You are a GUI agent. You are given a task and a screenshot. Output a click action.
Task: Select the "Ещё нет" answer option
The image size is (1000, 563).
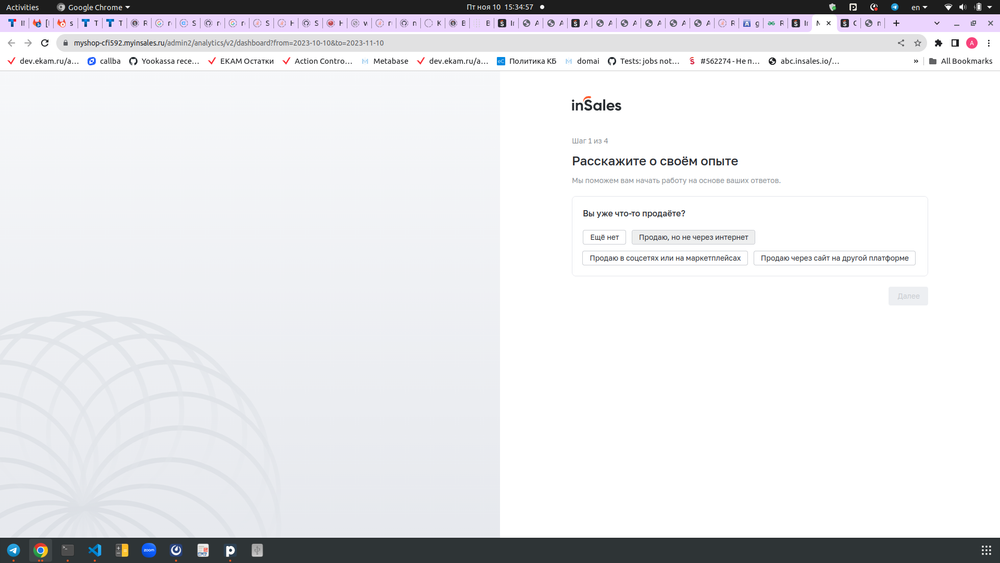click(604, 238)
